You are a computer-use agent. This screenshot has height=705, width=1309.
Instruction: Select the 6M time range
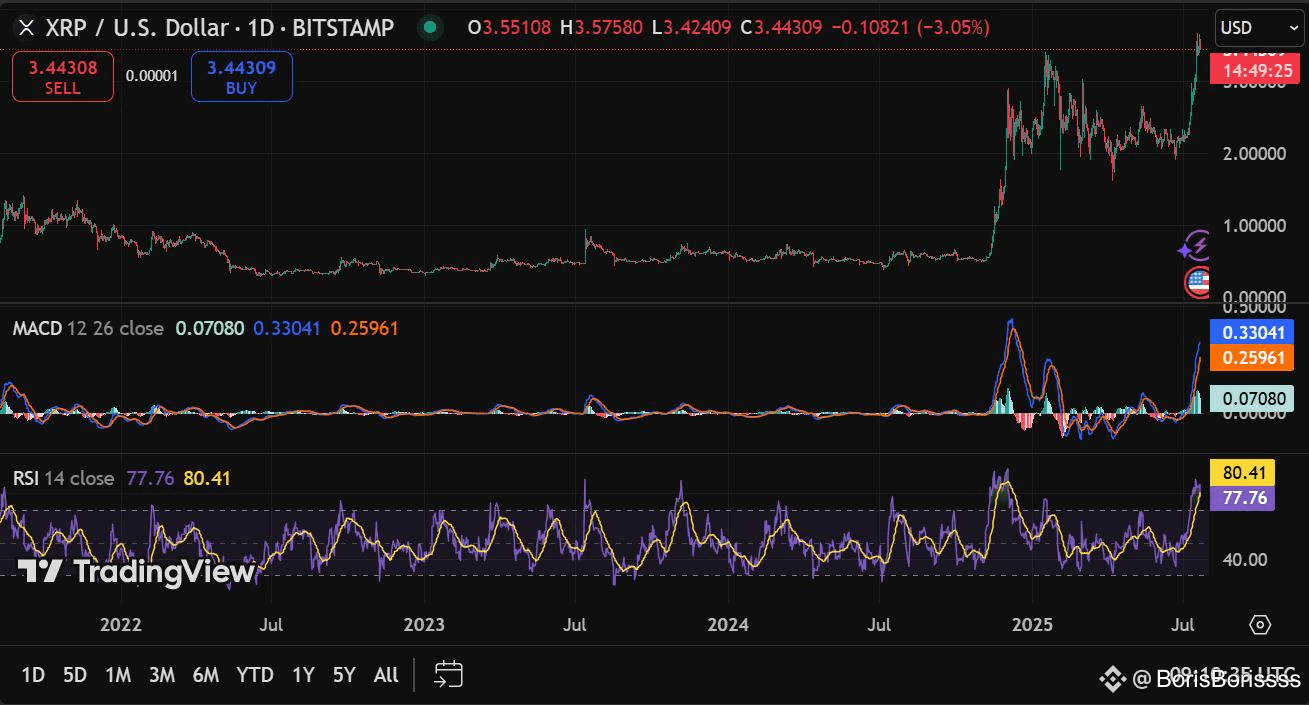tap(206, 675)
